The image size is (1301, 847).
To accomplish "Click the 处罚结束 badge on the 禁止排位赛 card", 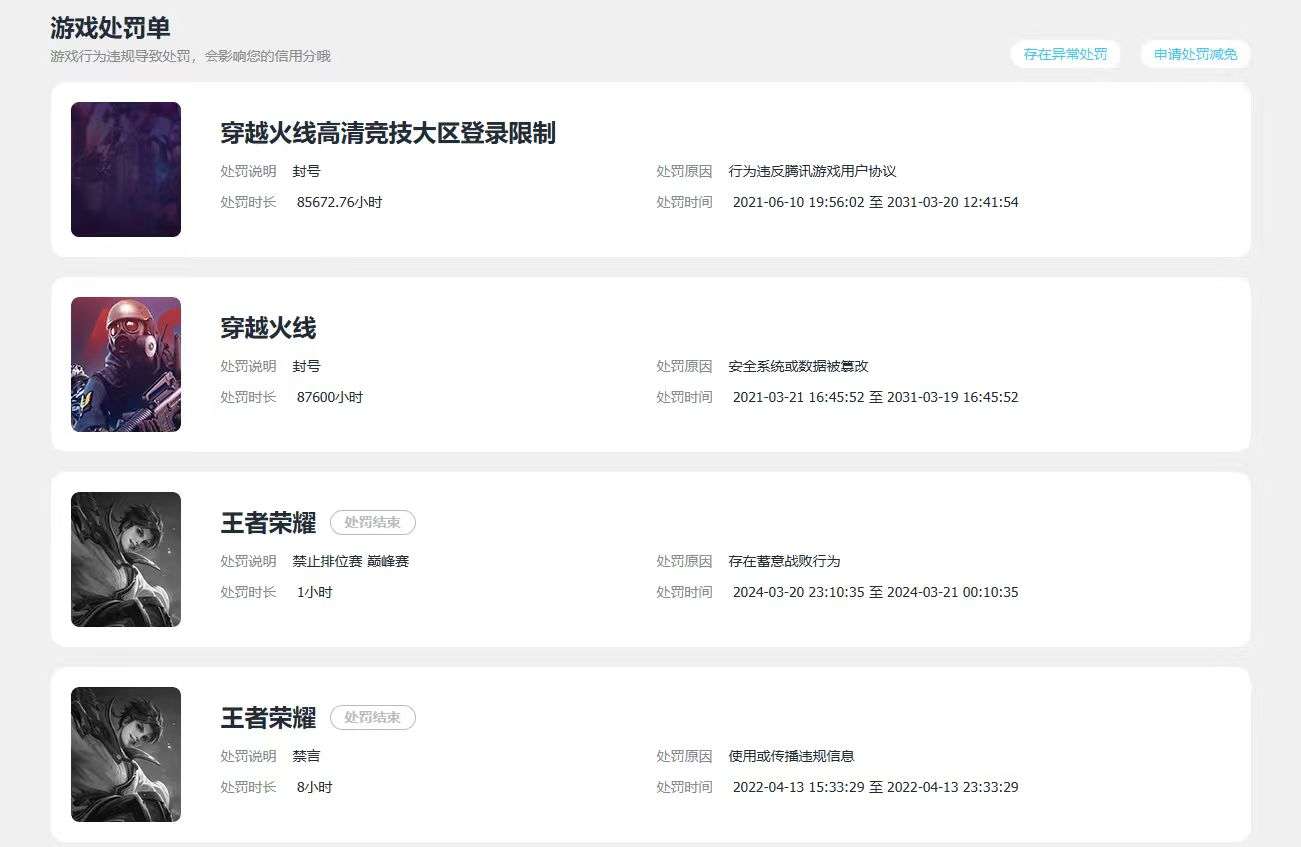I will pyautogui.click(x=373, y=522).
